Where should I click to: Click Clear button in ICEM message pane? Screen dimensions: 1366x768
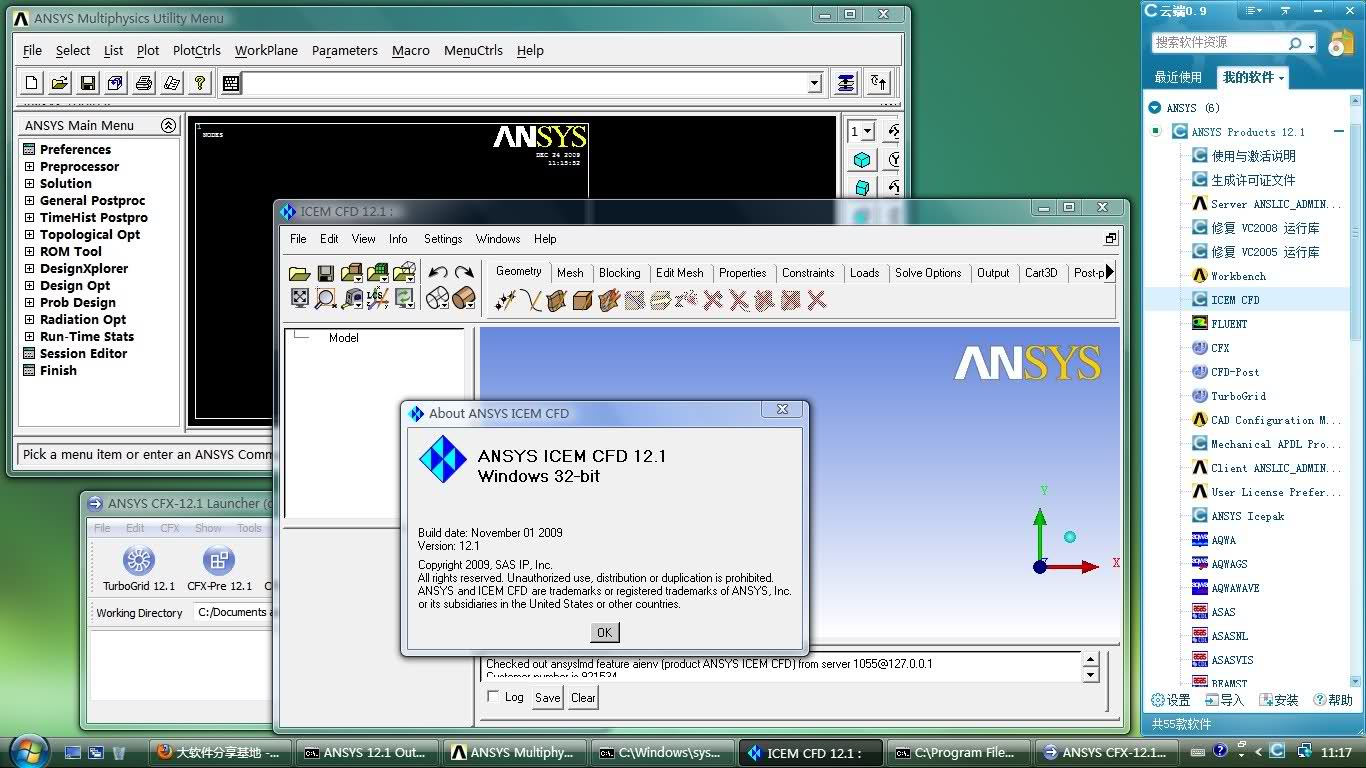click(x=583, y=698)
